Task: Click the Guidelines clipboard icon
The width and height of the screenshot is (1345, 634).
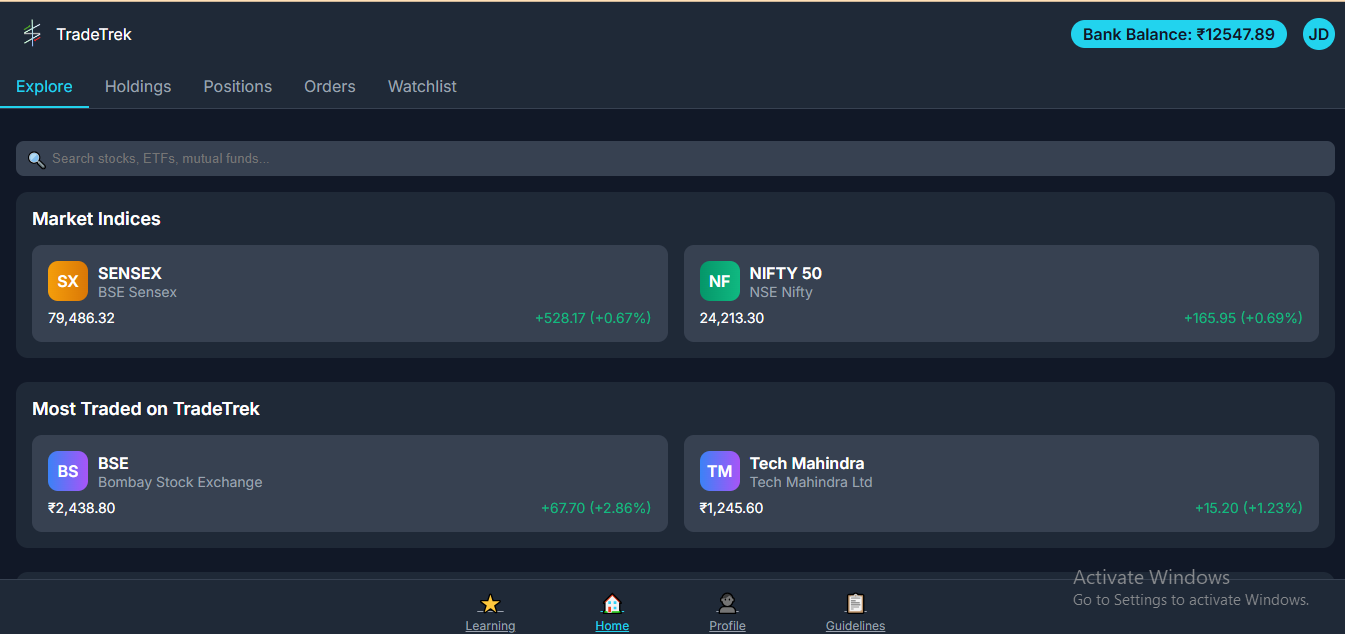Action: point(855,604)
